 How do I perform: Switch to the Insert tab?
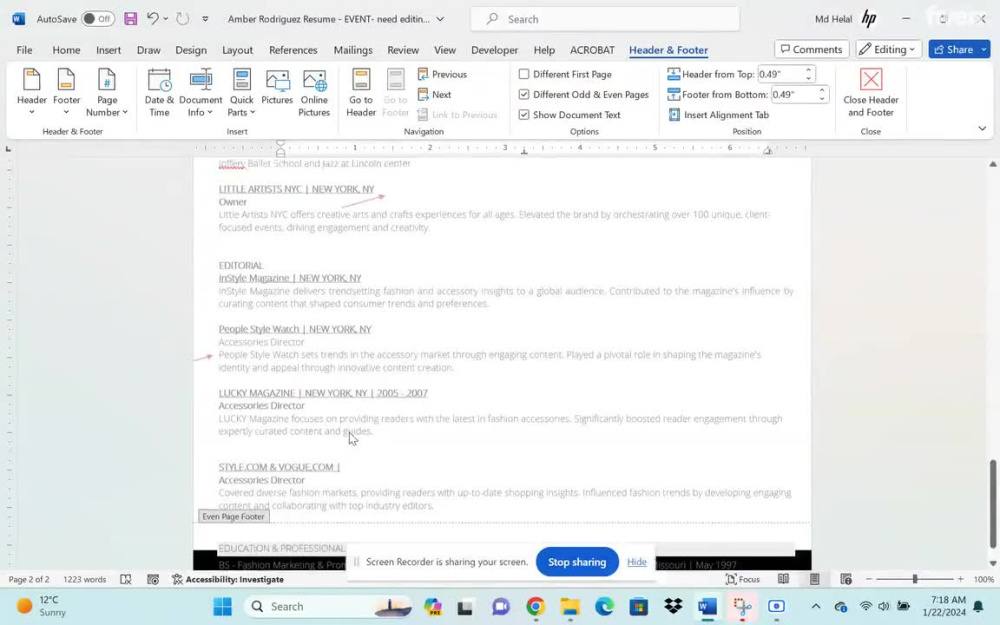pos(108,50)
